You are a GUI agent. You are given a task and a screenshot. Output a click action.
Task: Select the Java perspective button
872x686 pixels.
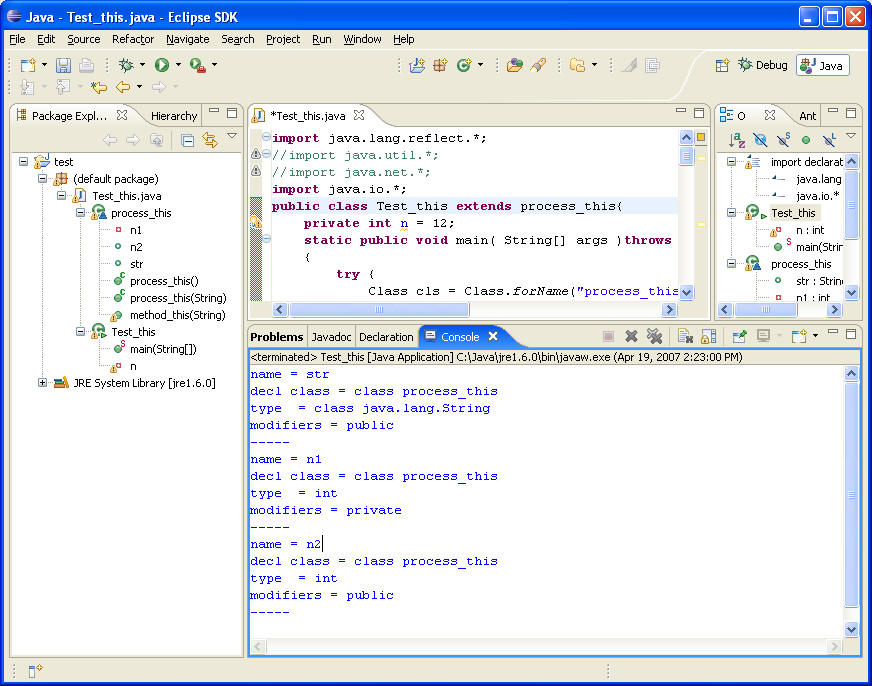coord(822,66)
